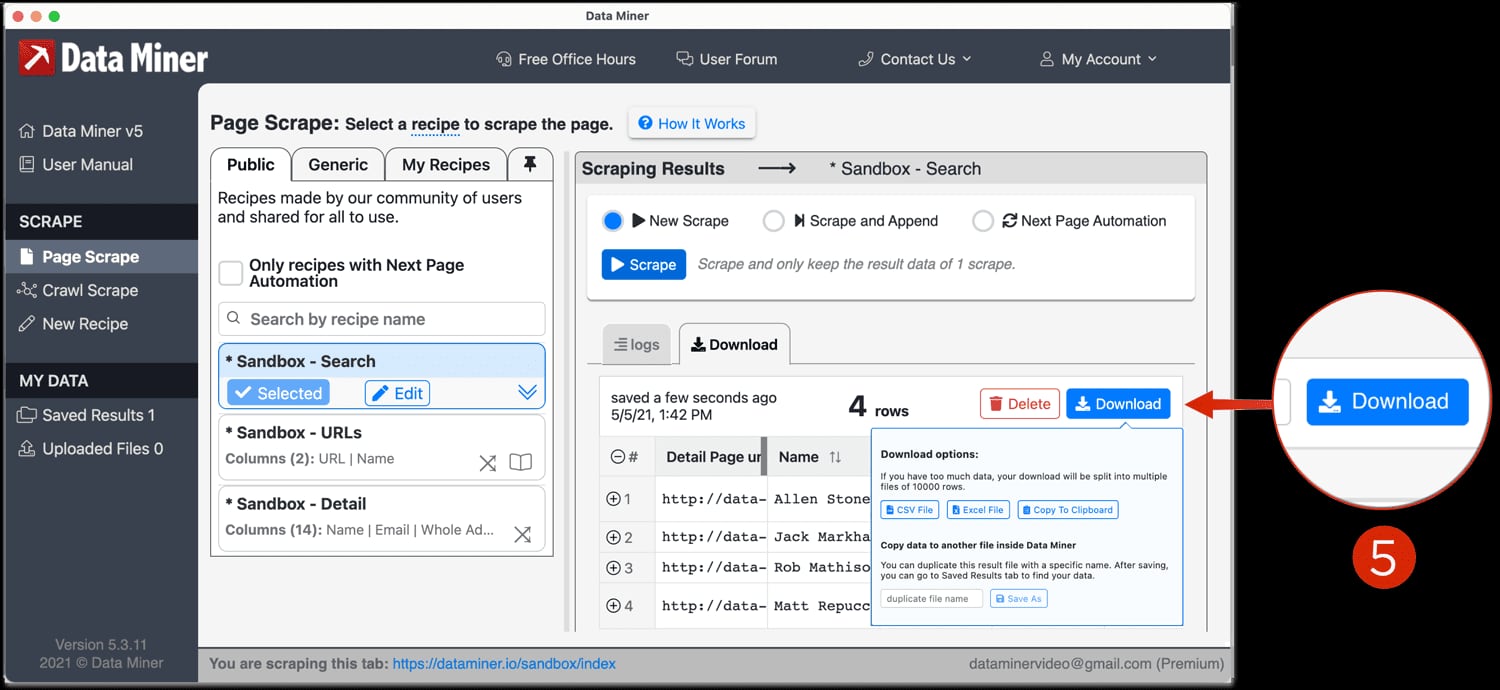Expand result row 4
Image resolution: width=1500 pixels, height=690 pixels.
(614, 605)
